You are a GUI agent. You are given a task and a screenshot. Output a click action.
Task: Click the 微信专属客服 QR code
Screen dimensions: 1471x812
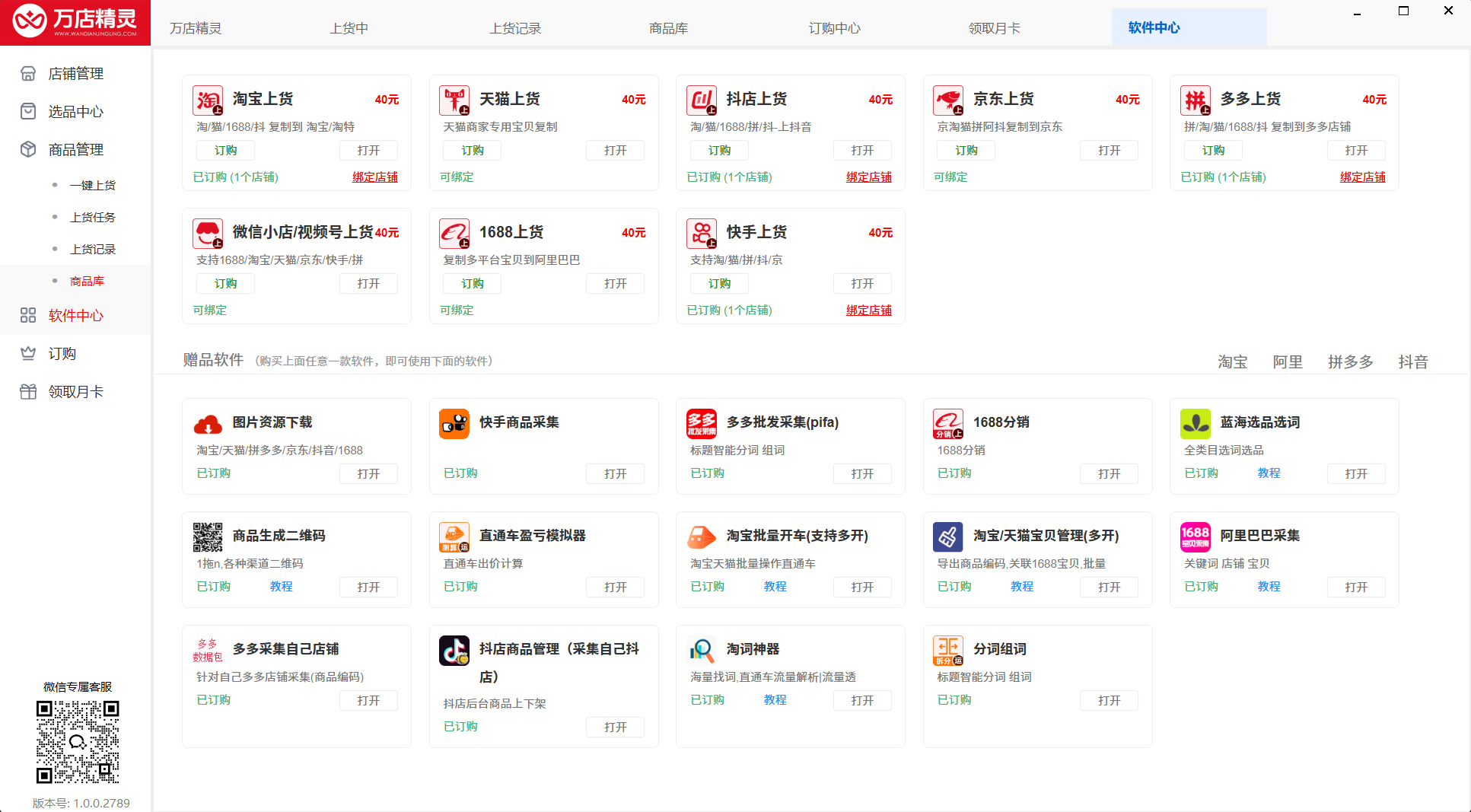[x=78, y=742]
